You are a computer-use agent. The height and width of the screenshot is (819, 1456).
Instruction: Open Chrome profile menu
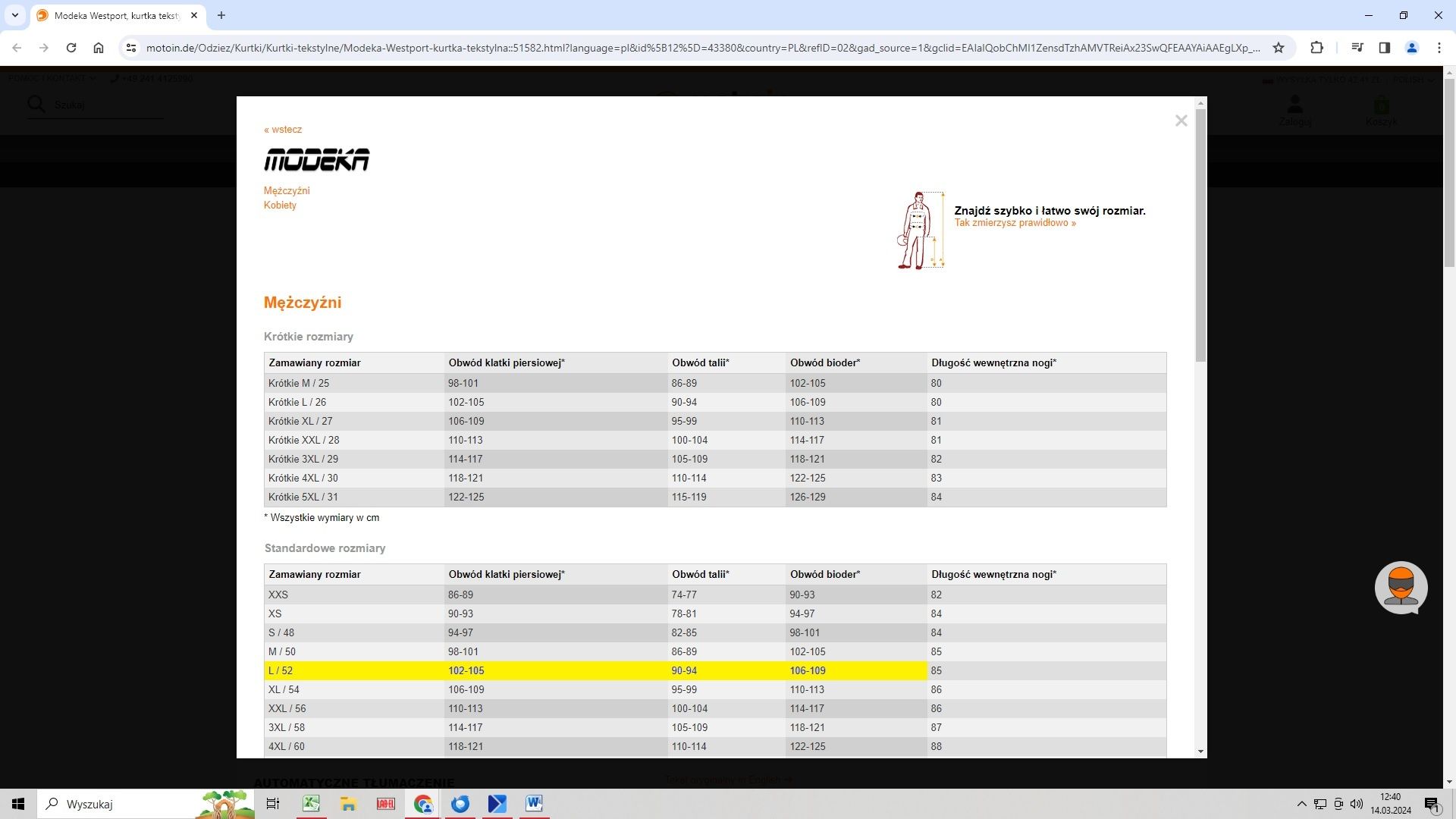point(1411,48)
